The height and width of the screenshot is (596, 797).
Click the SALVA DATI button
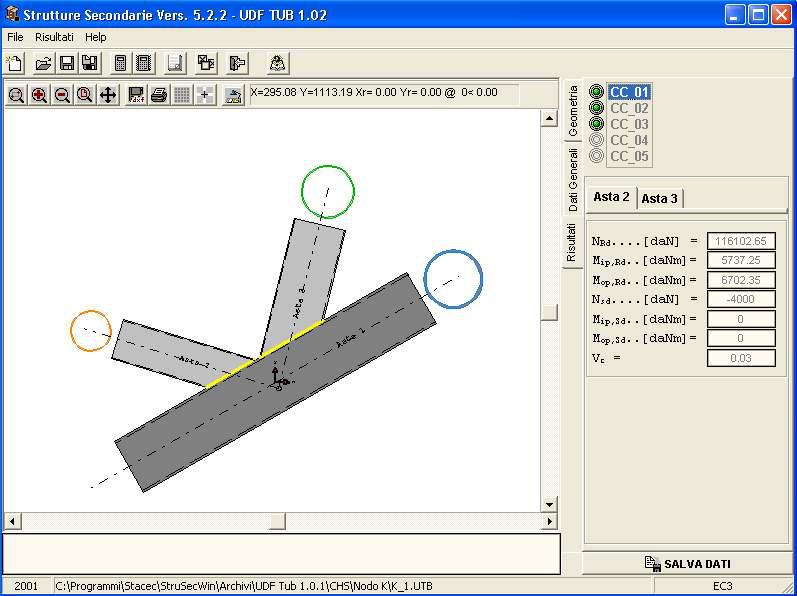tap(688, 564)
